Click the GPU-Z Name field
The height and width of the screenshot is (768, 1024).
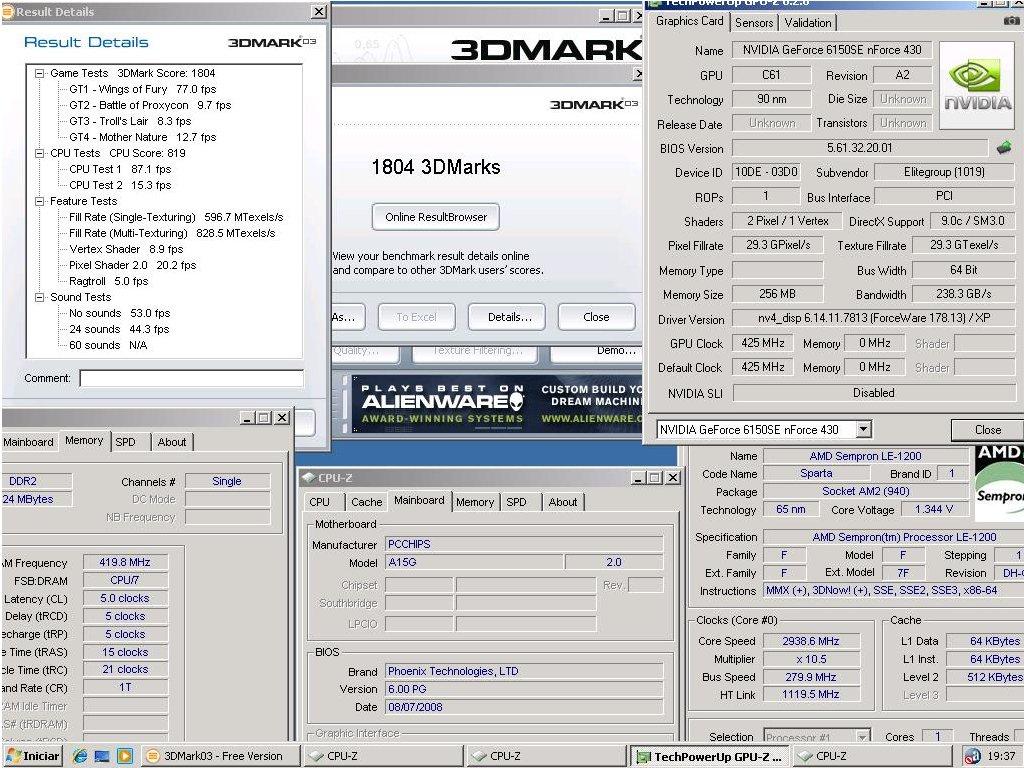832,50
